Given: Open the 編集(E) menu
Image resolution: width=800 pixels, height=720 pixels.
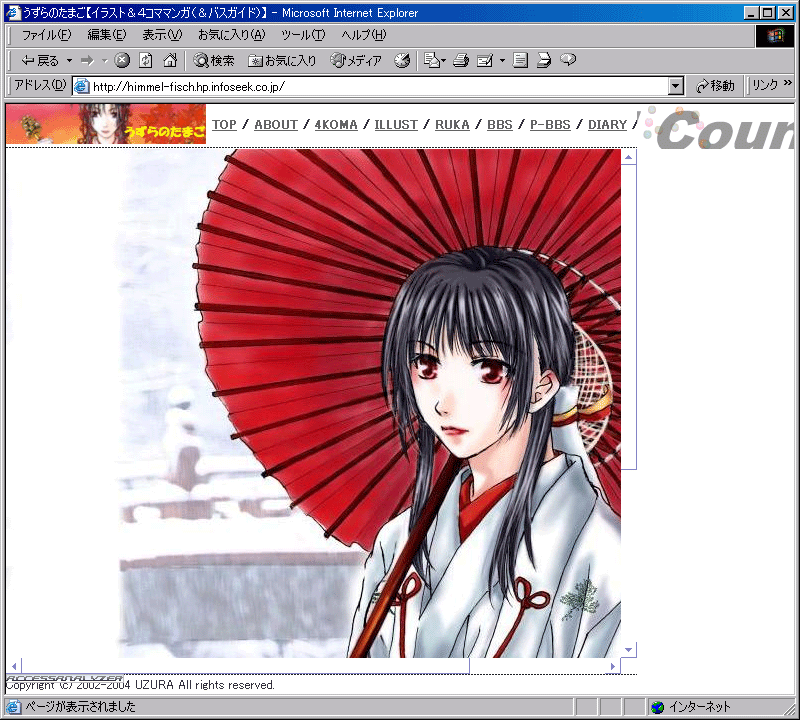Looking at the screenshot, I should click(107, 35).
